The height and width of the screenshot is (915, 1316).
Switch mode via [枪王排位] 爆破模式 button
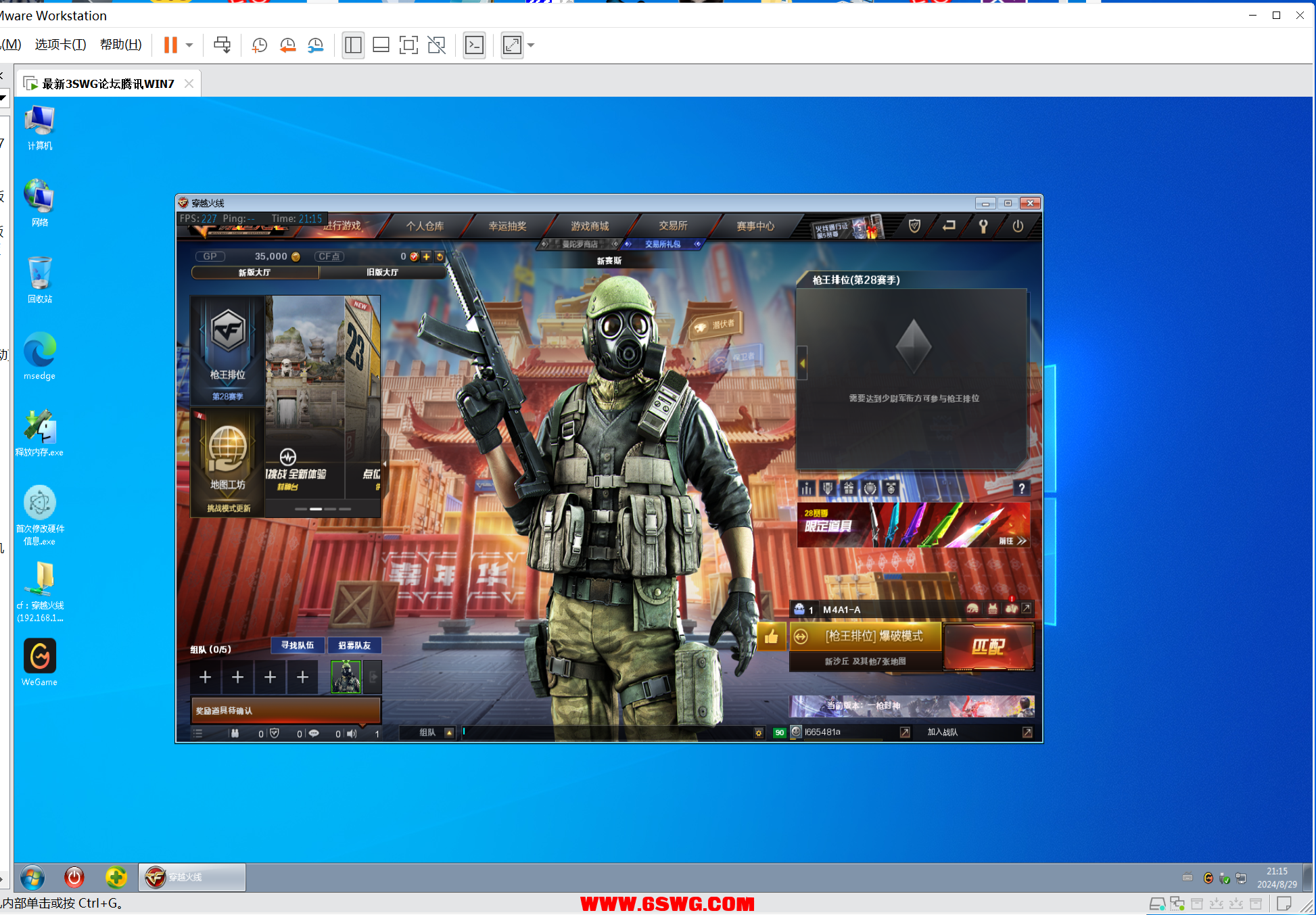pos(866,636)
